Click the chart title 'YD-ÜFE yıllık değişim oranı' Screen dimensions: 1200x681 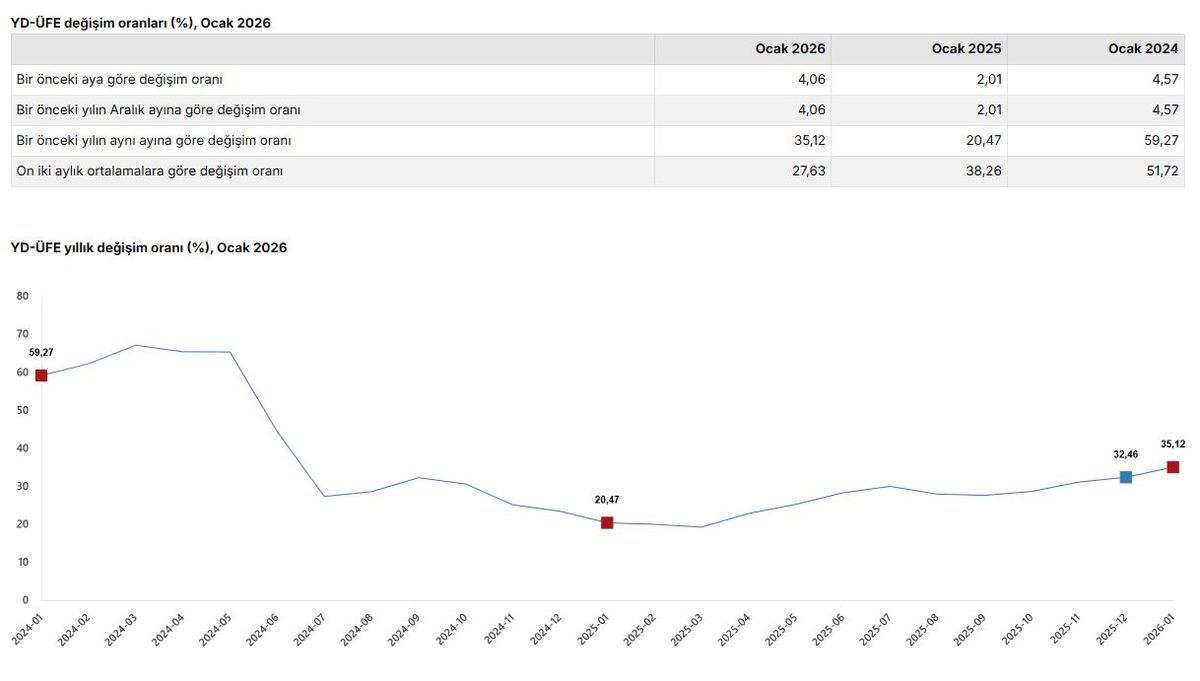(149, 247)
